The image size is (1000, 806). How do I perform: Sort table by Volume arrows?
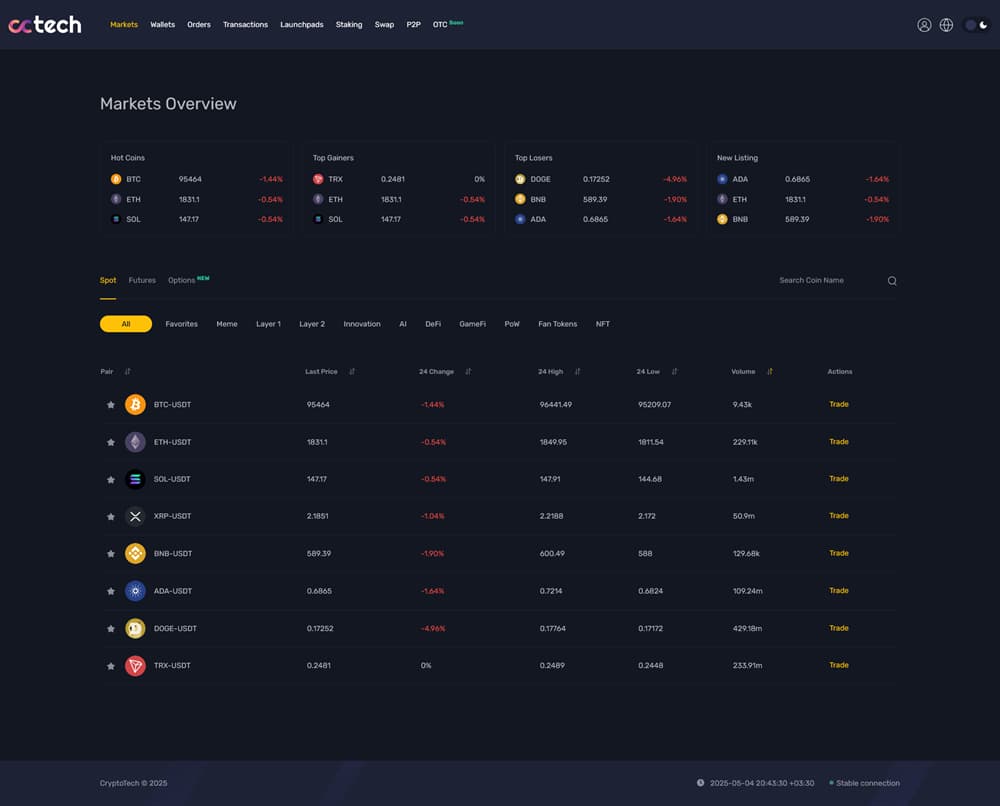[770, 371]
